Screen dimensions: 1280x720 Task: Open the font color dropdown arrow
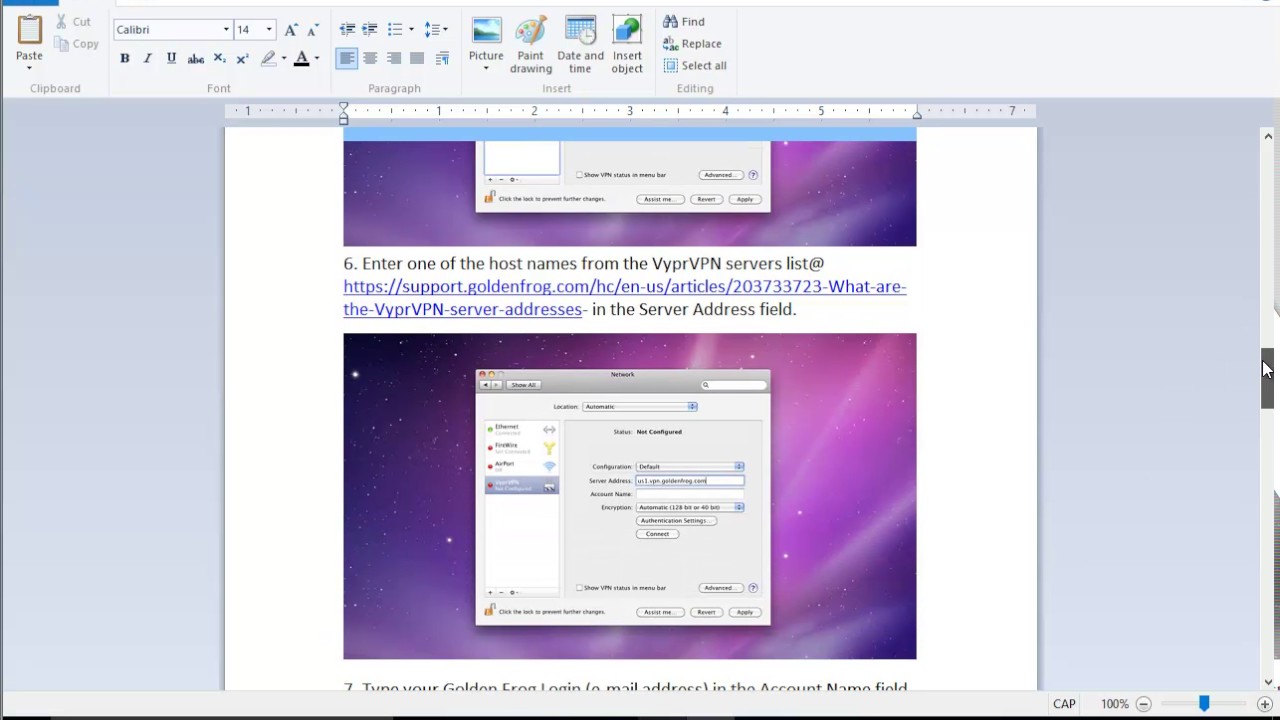(x=317, y=59)
